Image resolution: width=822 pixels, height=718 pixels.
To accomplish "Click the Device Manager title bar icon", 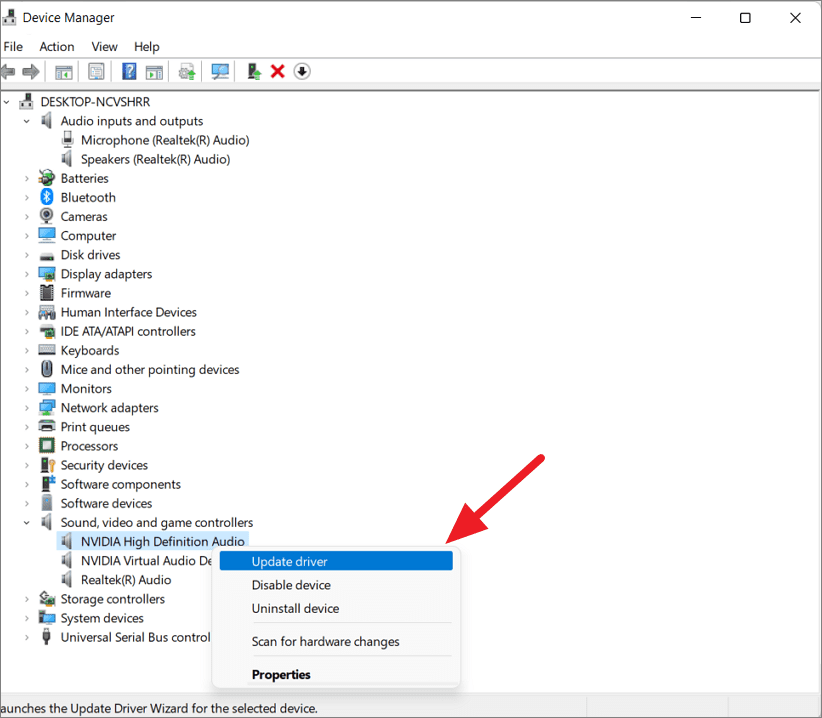I will 8,17.
